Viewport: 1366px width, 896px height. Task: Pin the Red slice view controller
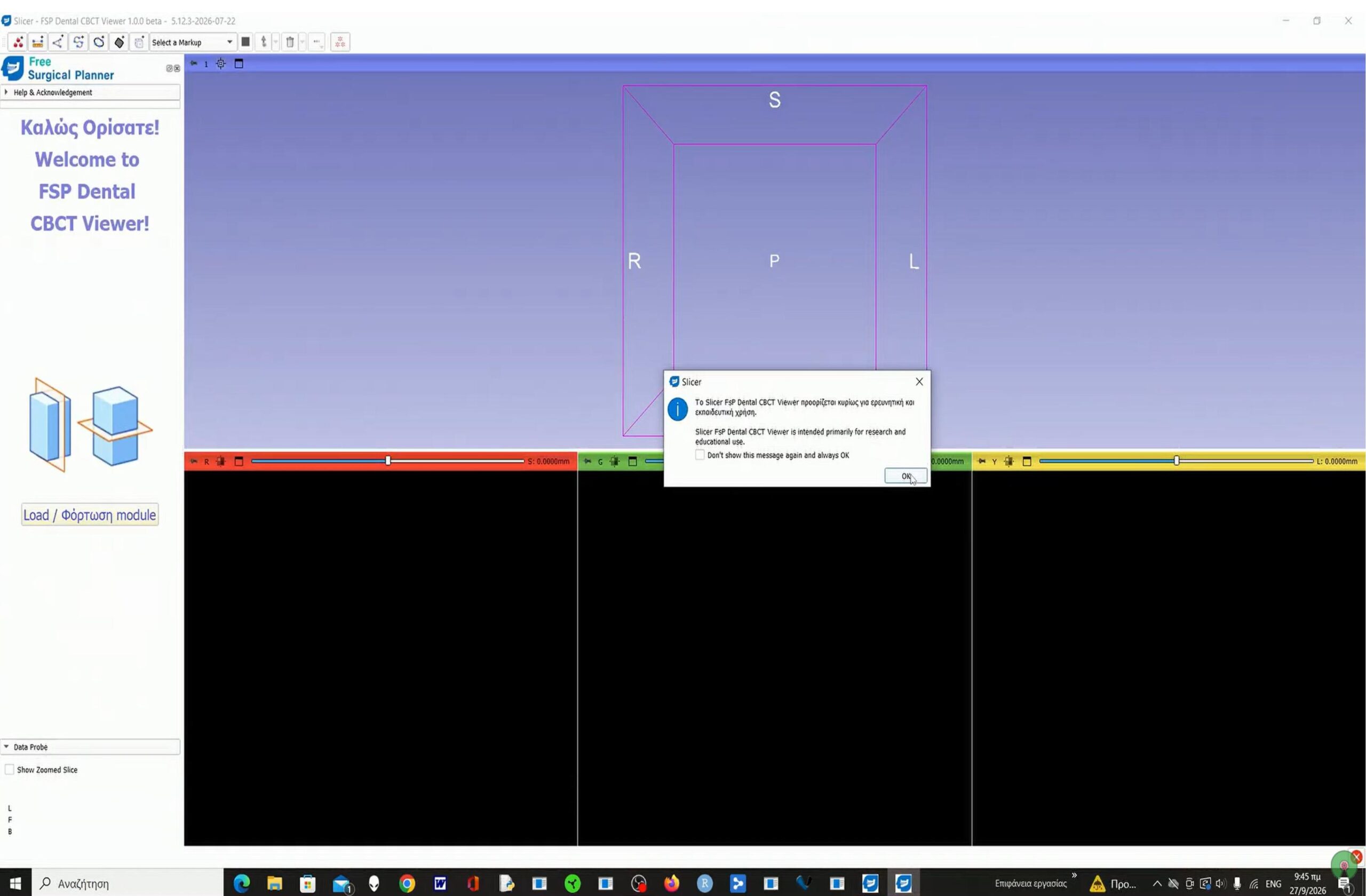pyautogui.click(x=193, y=462)
